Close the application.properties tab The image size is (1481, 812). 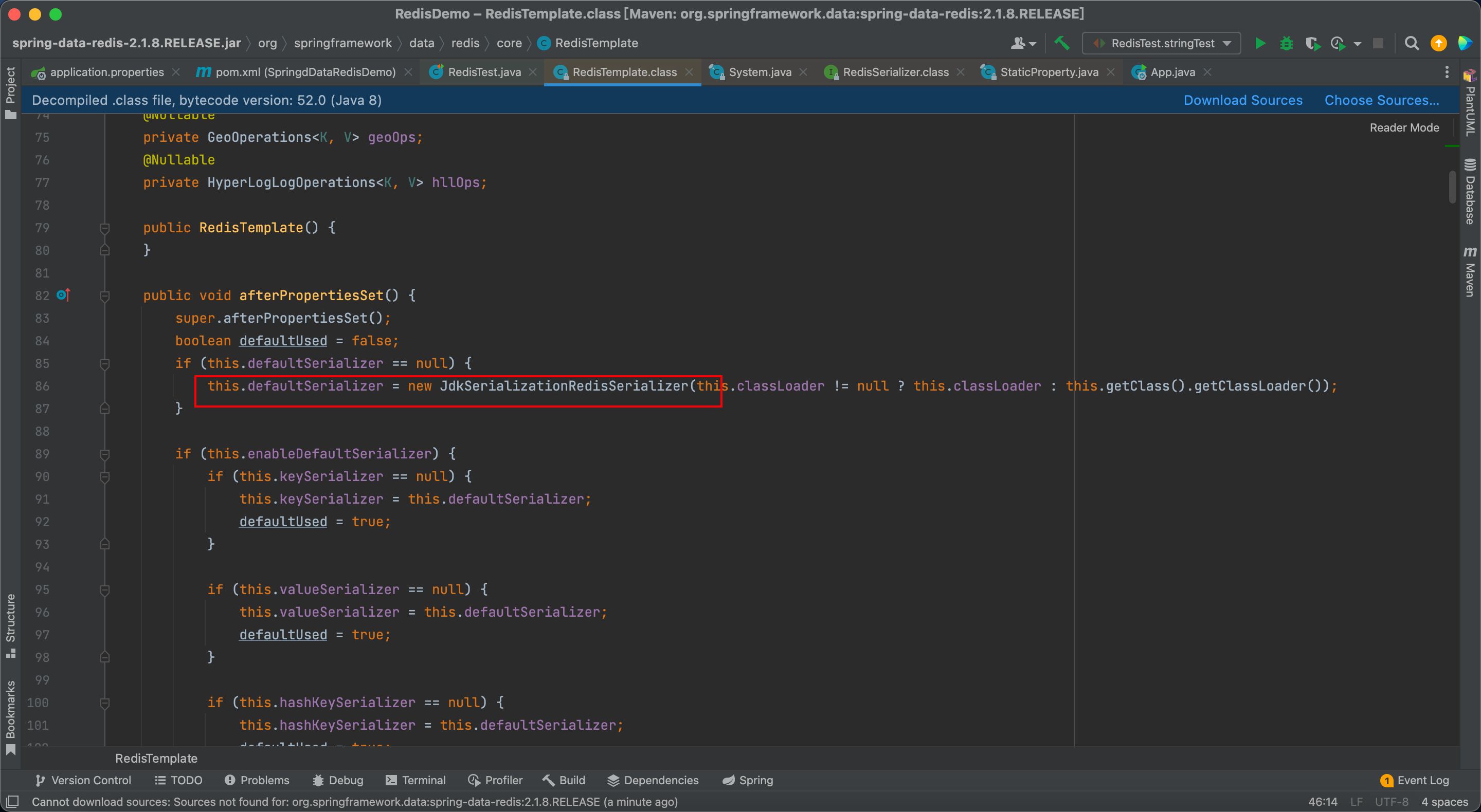(176, 72)
